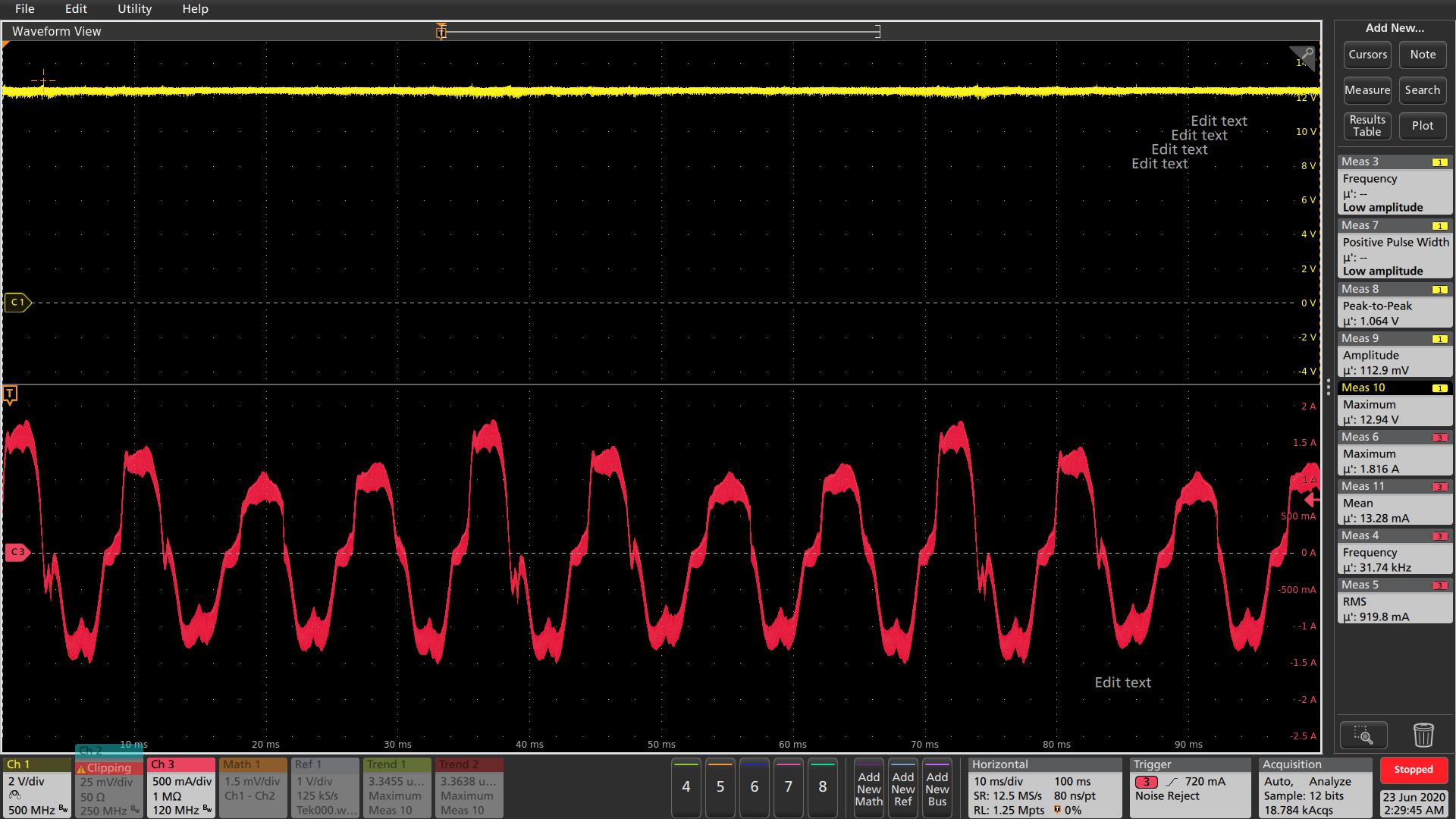
Task: Click Add New Ref
Action: 903,787
